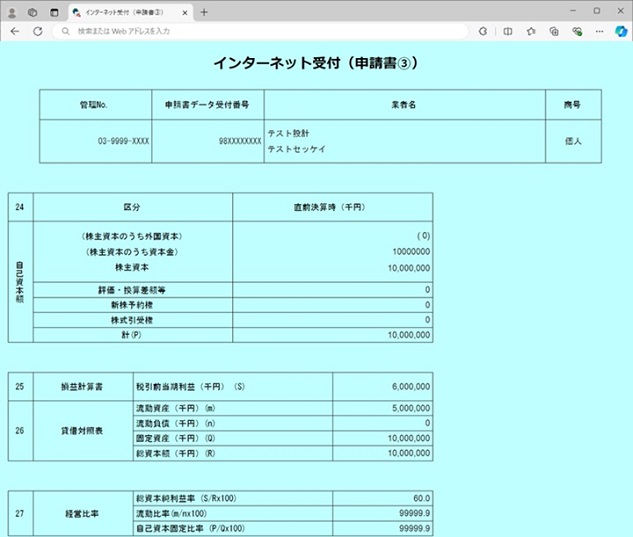Click the search magnifier icon in address bar

pyautogui.click(x=65, y=31)
